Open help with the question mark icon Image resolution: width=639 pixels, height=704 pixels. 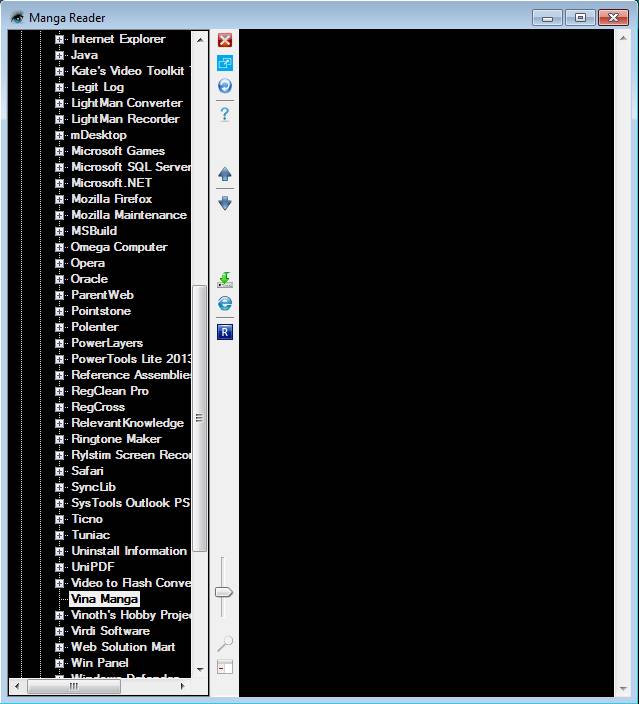coord(225,114)
